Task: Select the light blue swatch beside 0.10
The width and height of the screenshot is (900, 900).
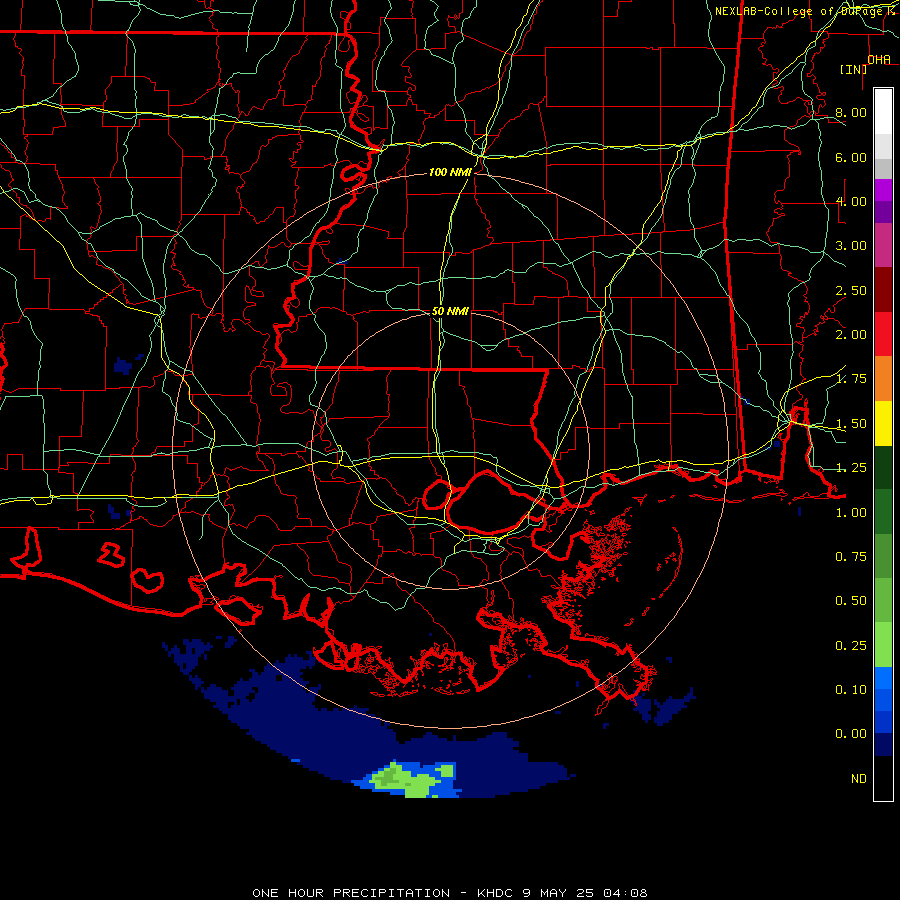Action: 883,678
